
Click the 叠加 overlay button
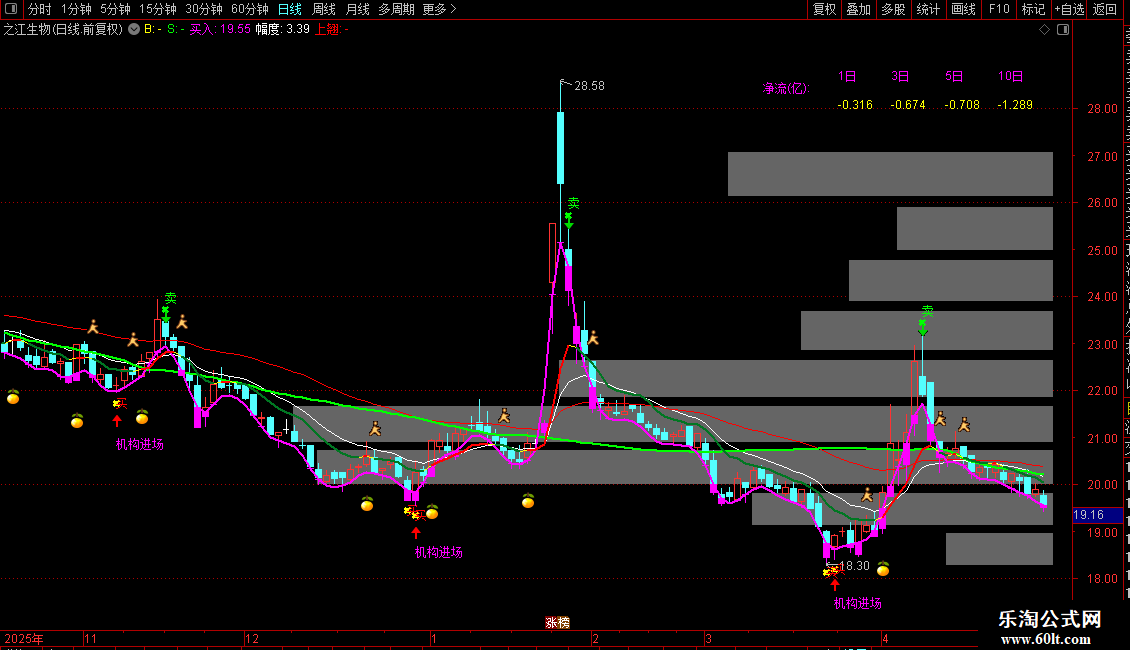(858, 9)
